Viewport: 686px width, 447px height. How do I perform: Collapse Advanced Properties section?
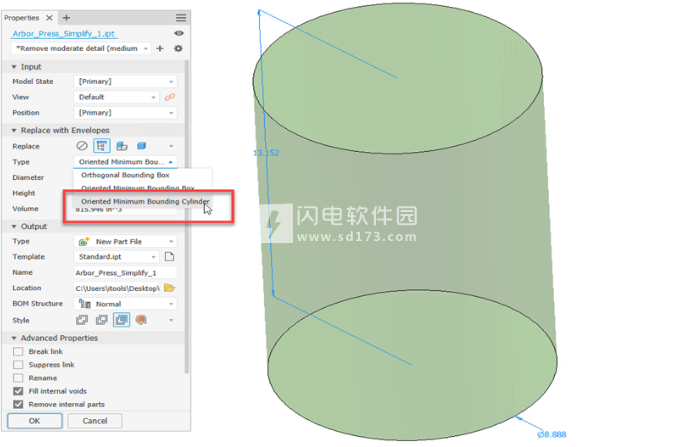(x=14, y=338)
